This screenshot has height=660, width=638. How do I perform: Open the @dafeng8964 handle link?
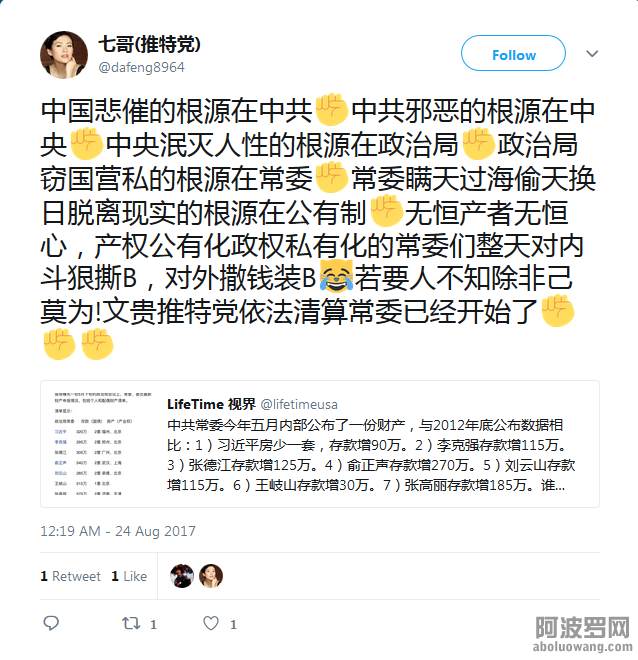click(141, 67)
